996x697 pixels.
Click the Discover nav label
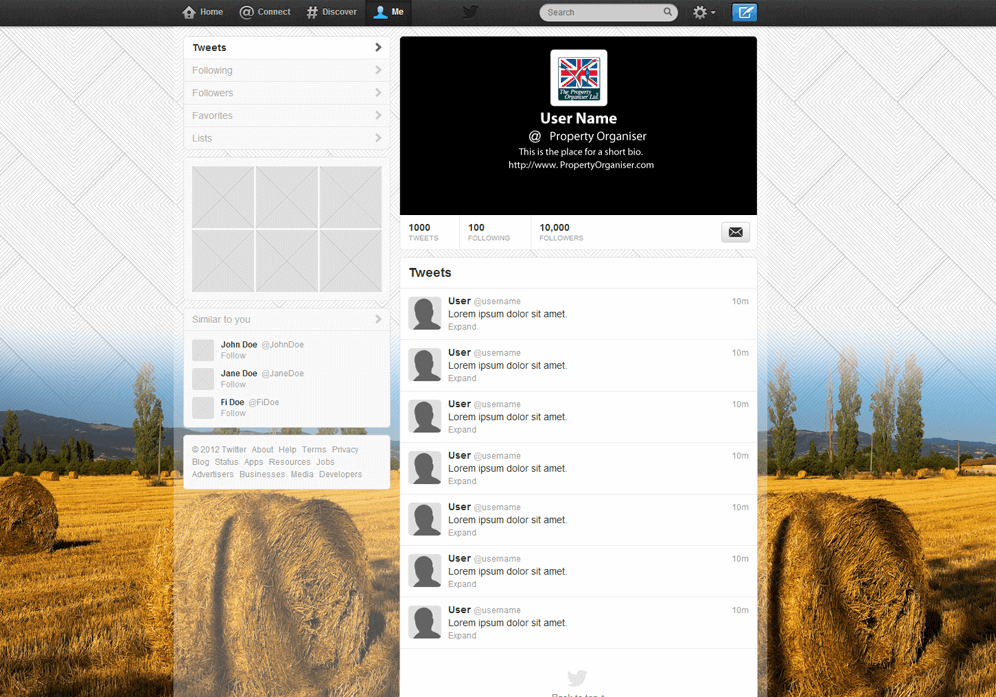point(339,12)
